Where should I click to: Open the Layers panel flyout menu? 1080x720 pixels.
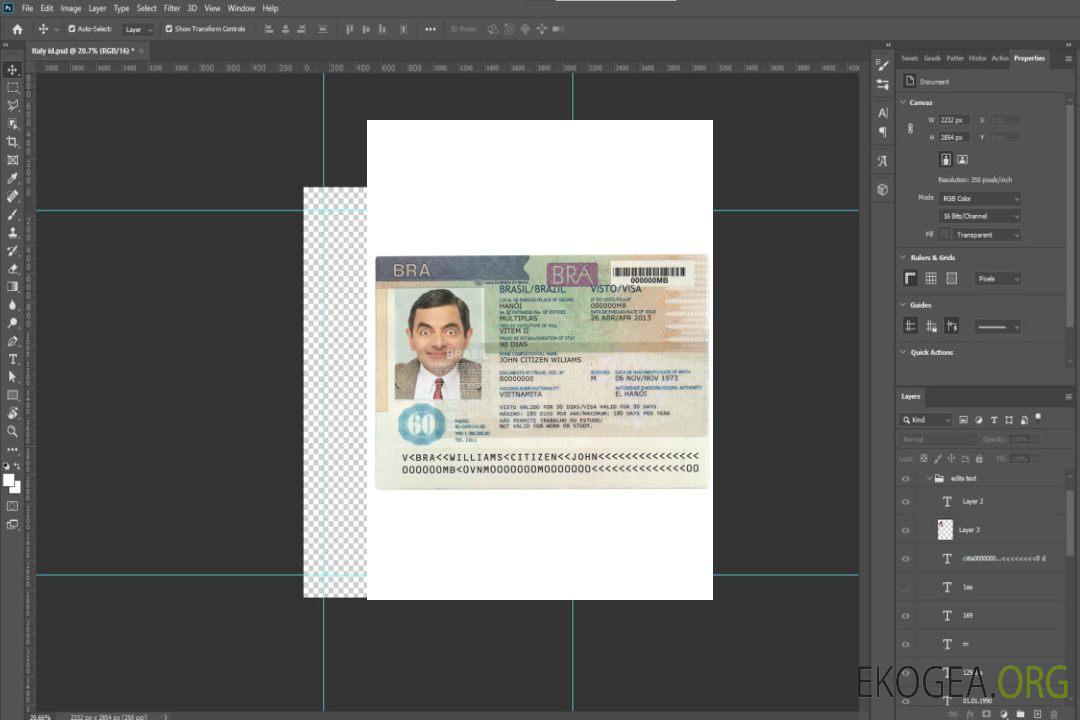pyautogui.click(x=1068, y=397)
